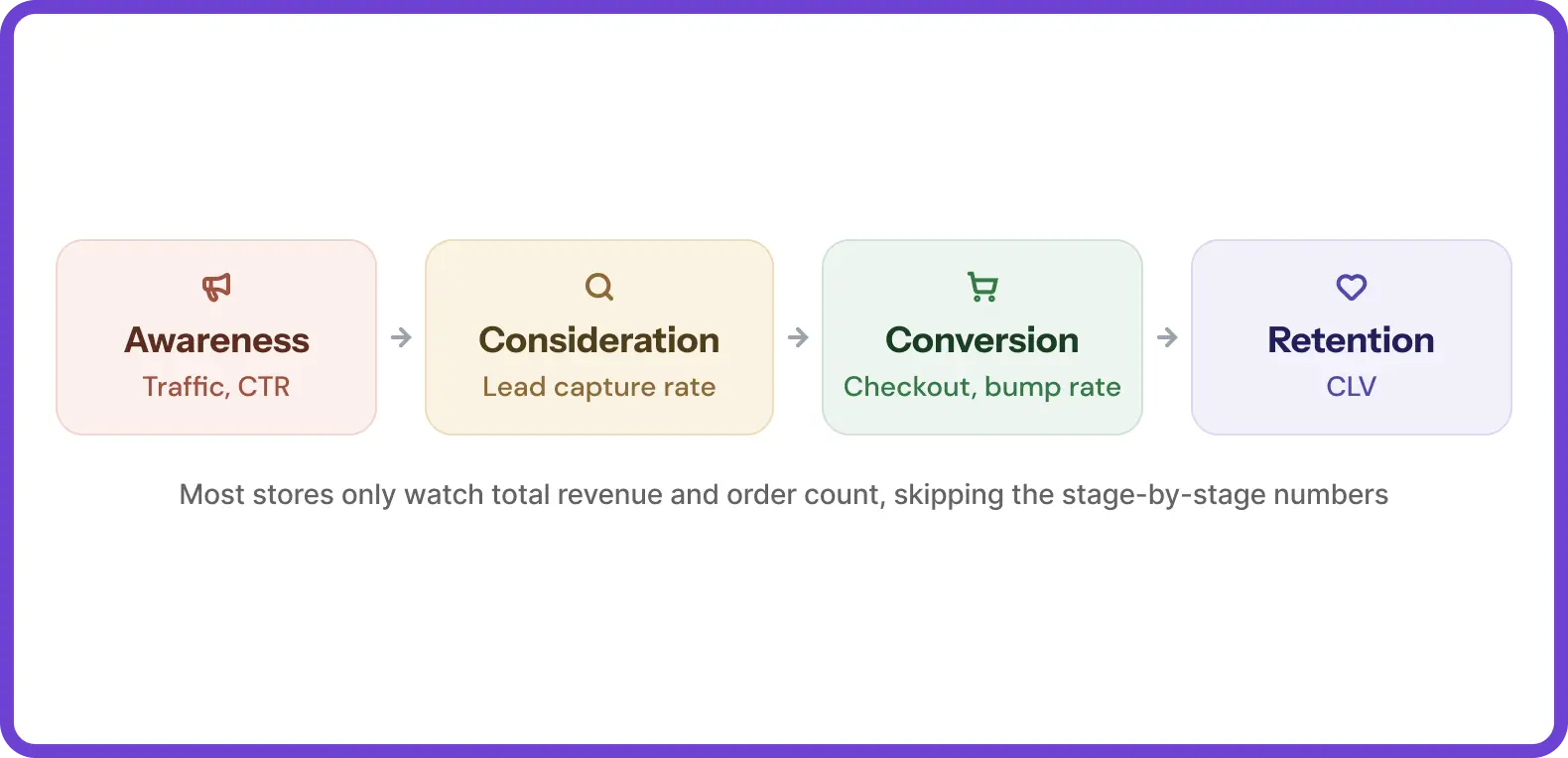The image size is (1568, 758).
Task: Click the Lead capture rate subtitle
Action: [599, 387]
